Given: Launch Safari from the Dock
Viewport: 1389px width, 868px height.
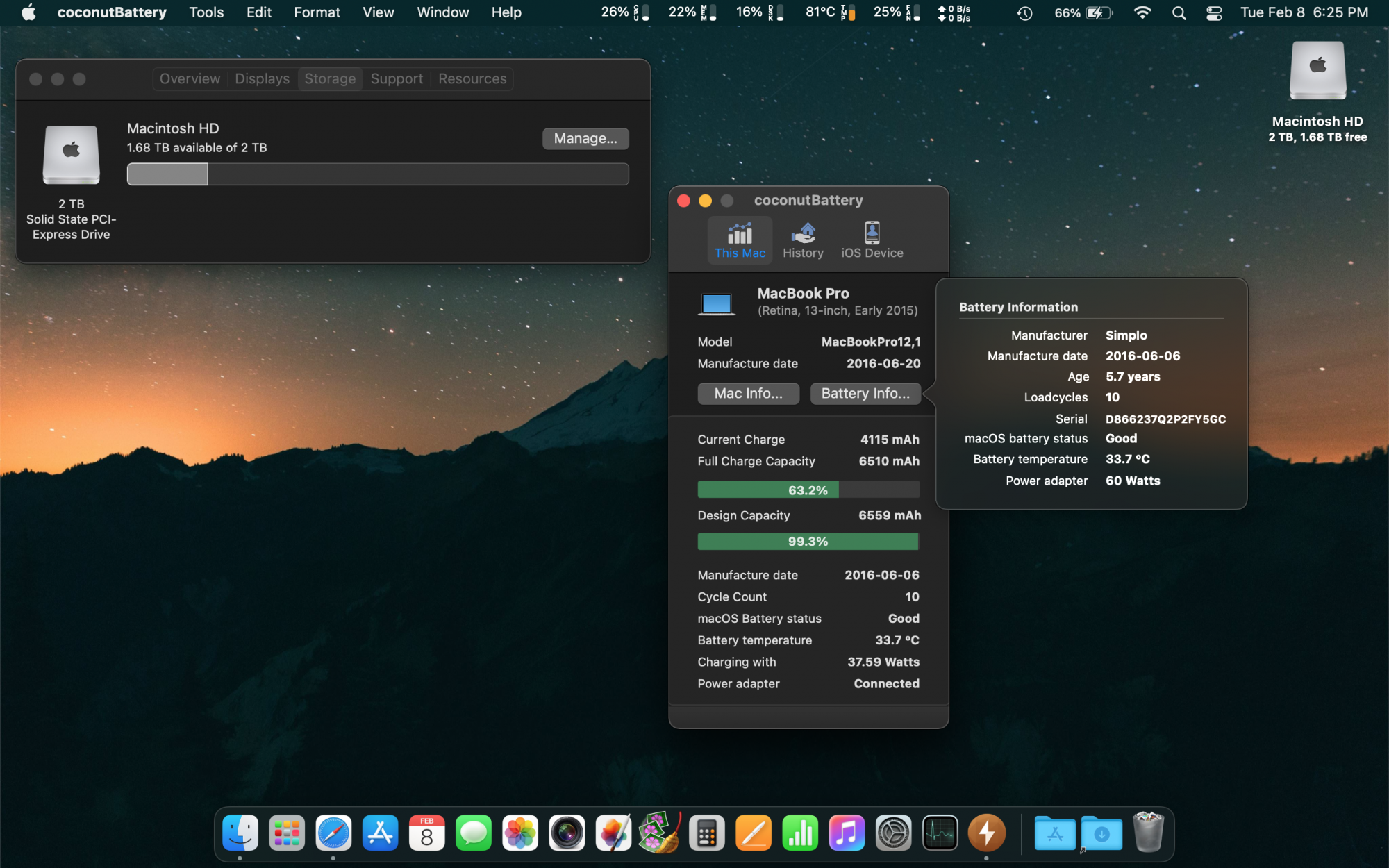Looking at the screenshot, I should pos(333,833).
